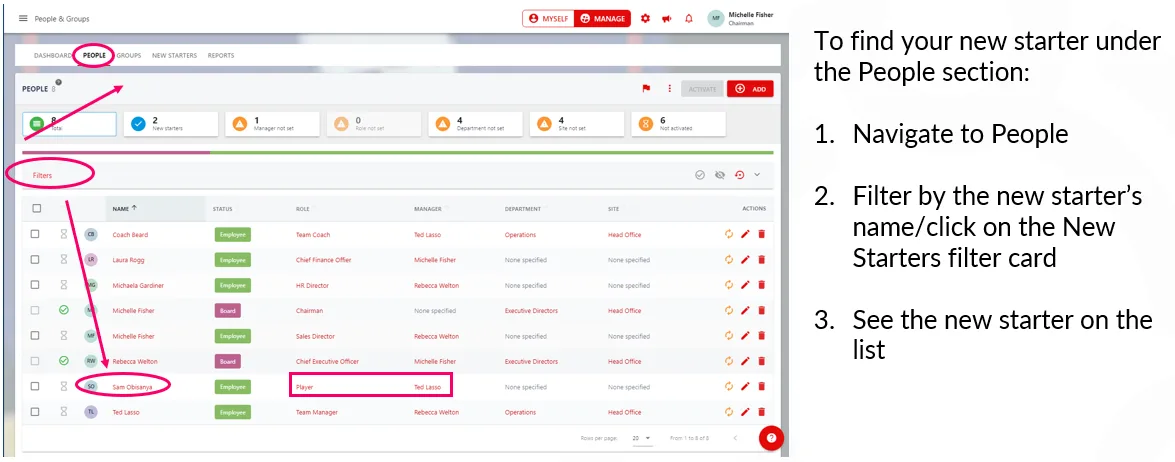Click sync icon for Michaela Gardiner

728,285
